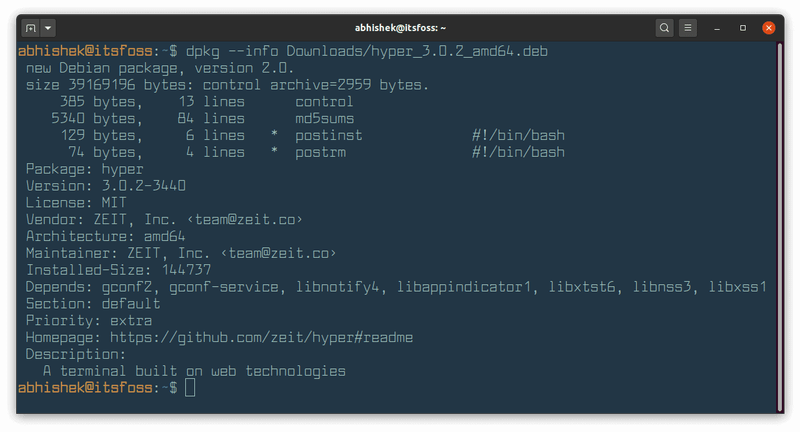Click the Vendor email team@zeit.co
Viewport: 800px width, 432px height.
click(262, 219)
